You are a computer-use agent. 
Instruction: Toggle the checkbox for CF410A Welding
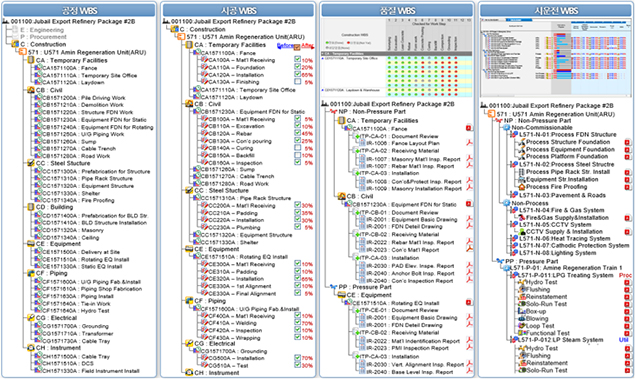pyautogui.click(x=298, y=323)
